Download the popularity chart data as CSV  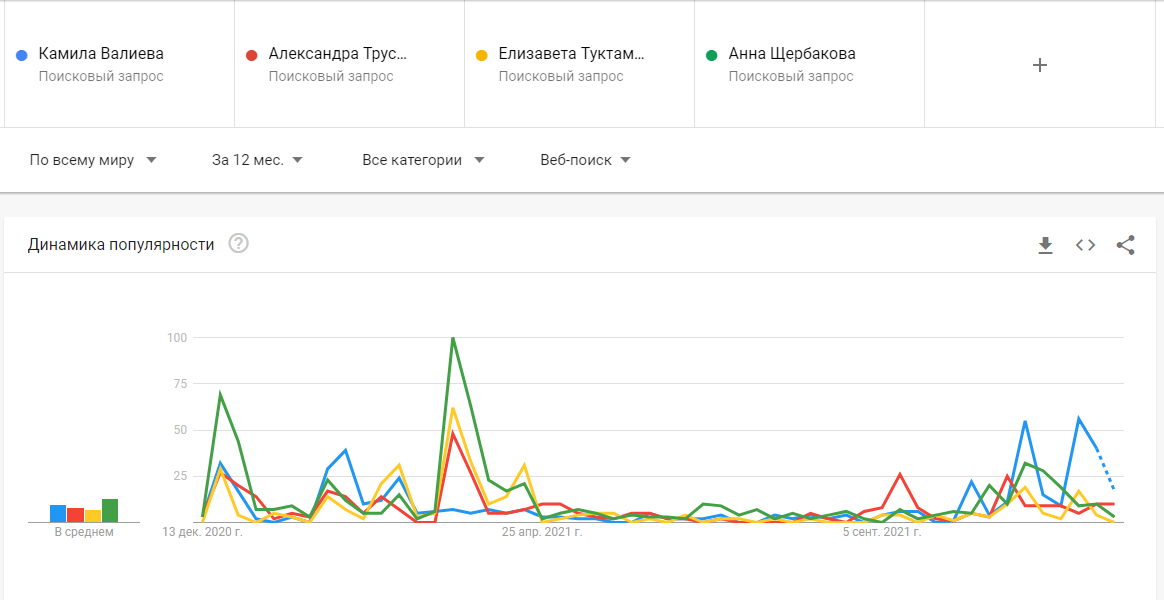pyautogui.click(x=1045, y=245)
